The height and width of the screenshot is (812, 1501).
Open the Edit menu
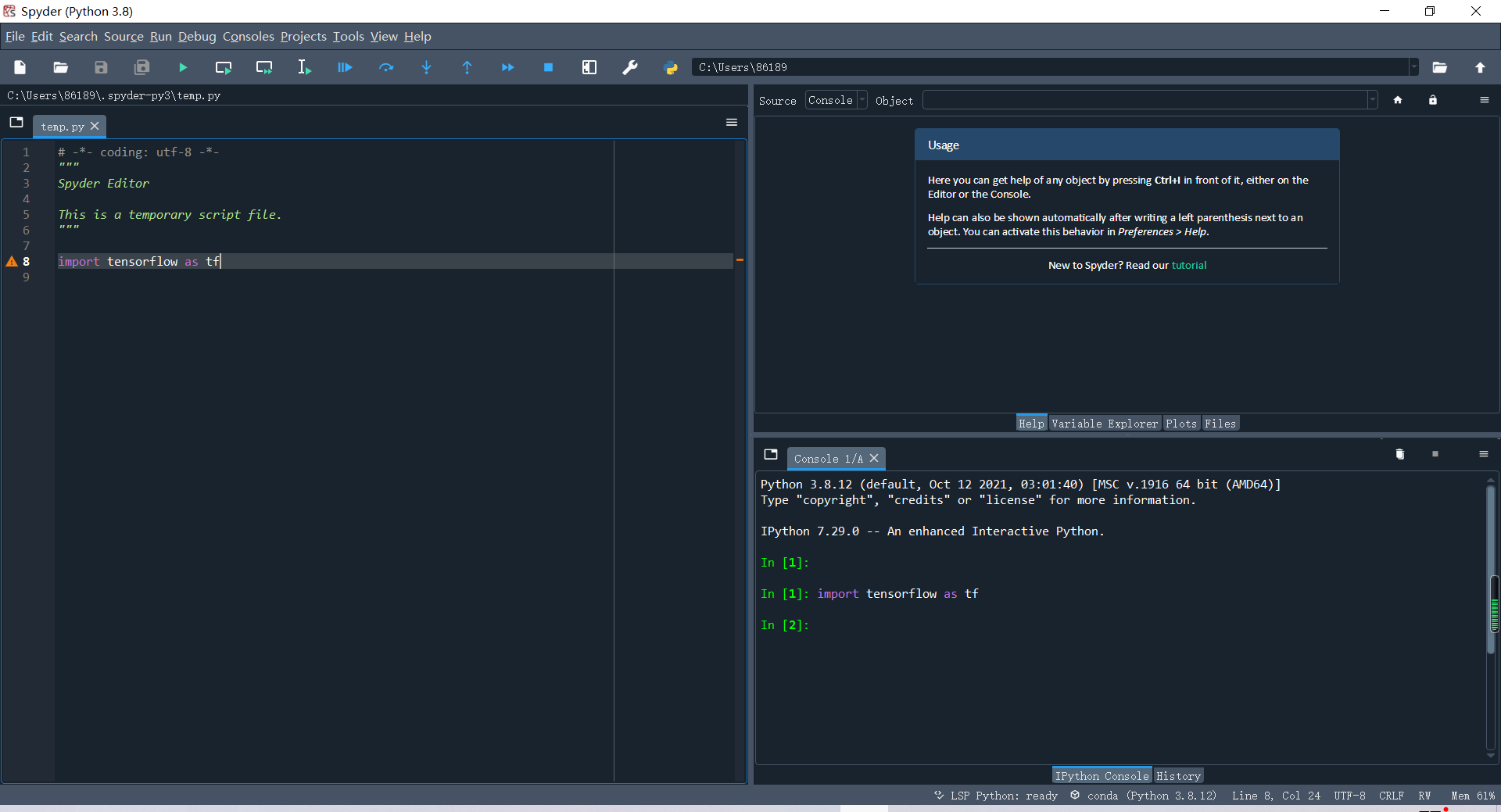42,37
